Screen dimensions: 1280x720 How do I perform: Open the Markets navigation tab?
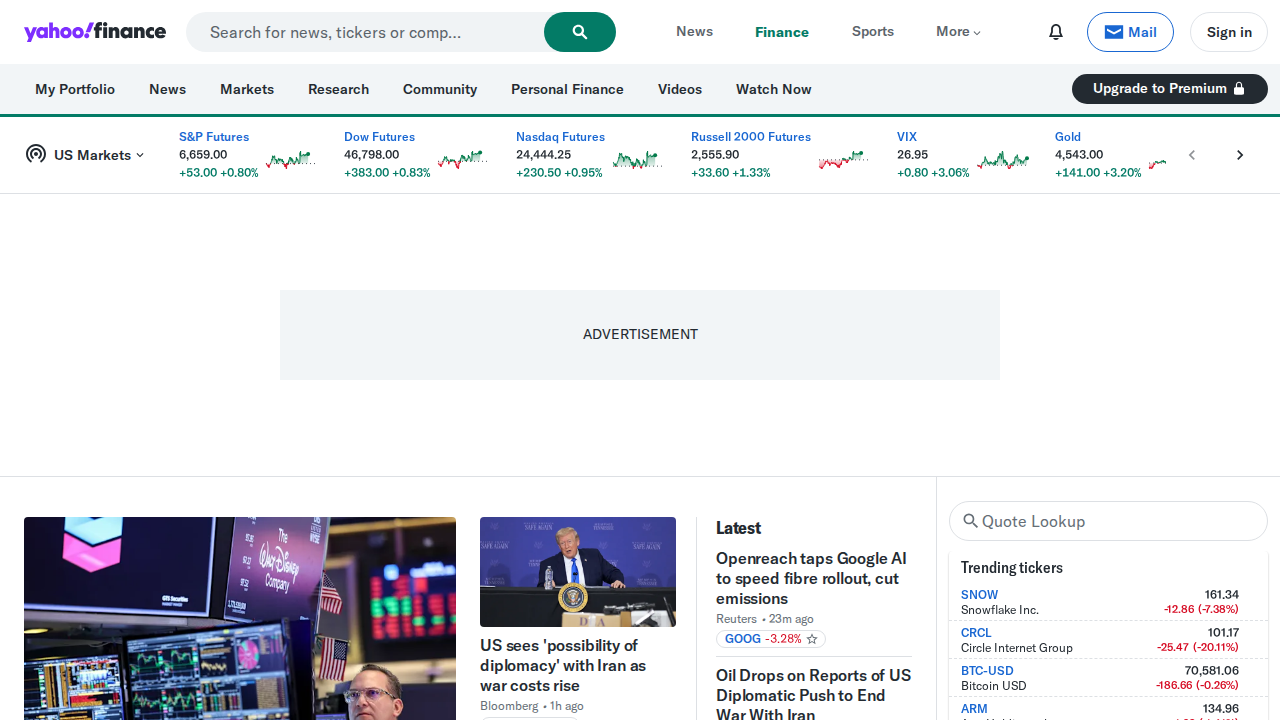246,89
